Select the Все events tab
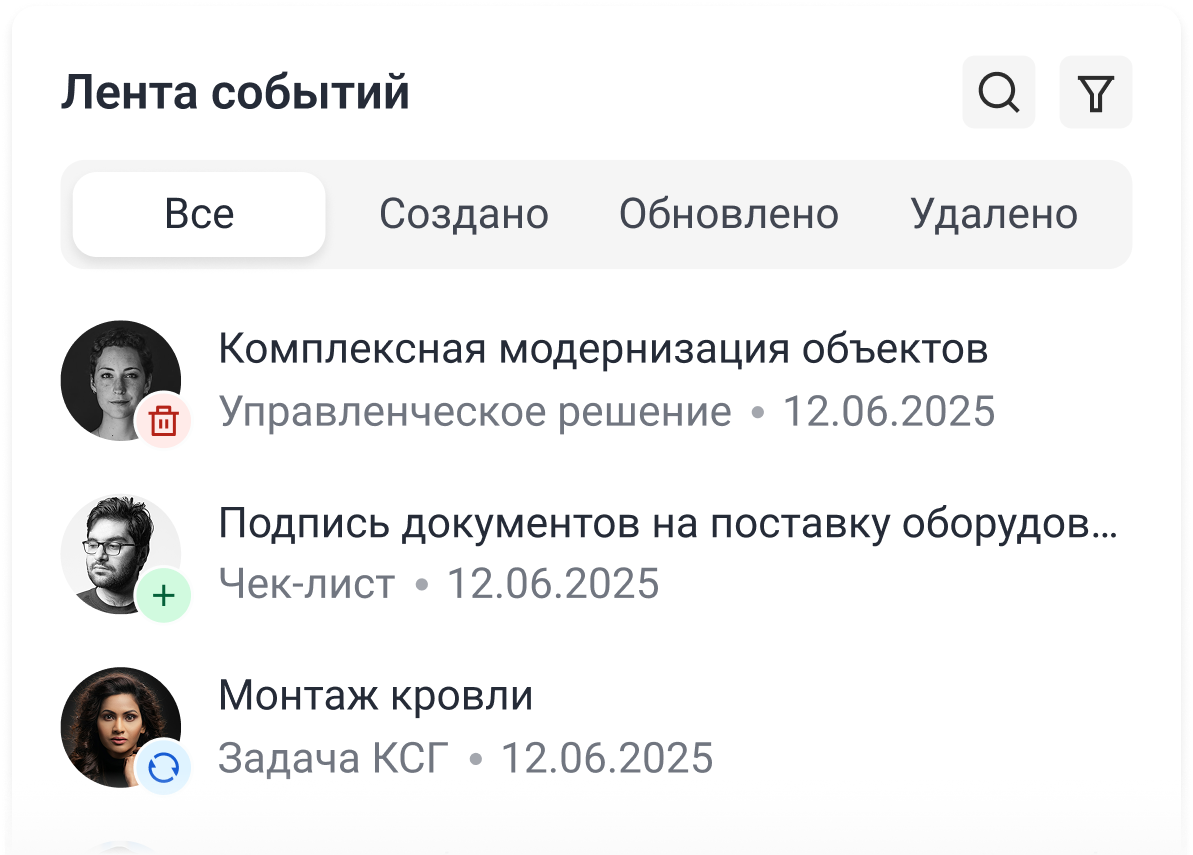The height and width of the screenshot is (855, 1193). tap(198, 213)
